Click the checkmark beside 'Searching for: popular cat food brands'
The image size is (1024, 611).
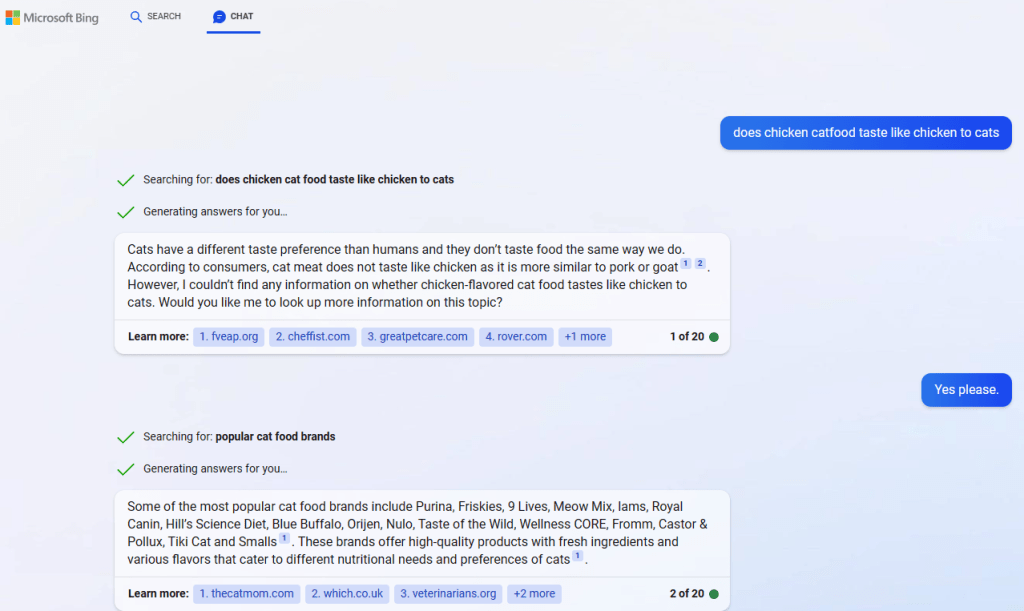[125, 437]
